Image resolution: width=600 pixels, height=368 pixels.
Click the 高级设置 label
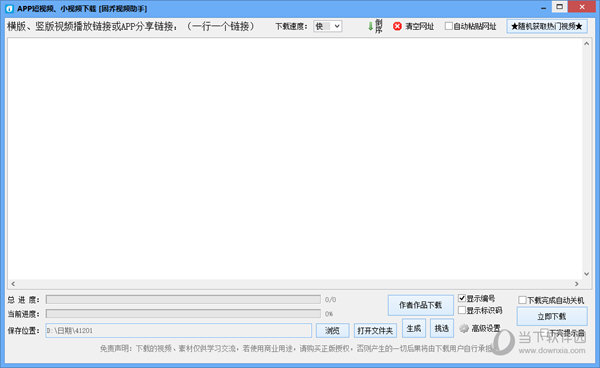486,328
